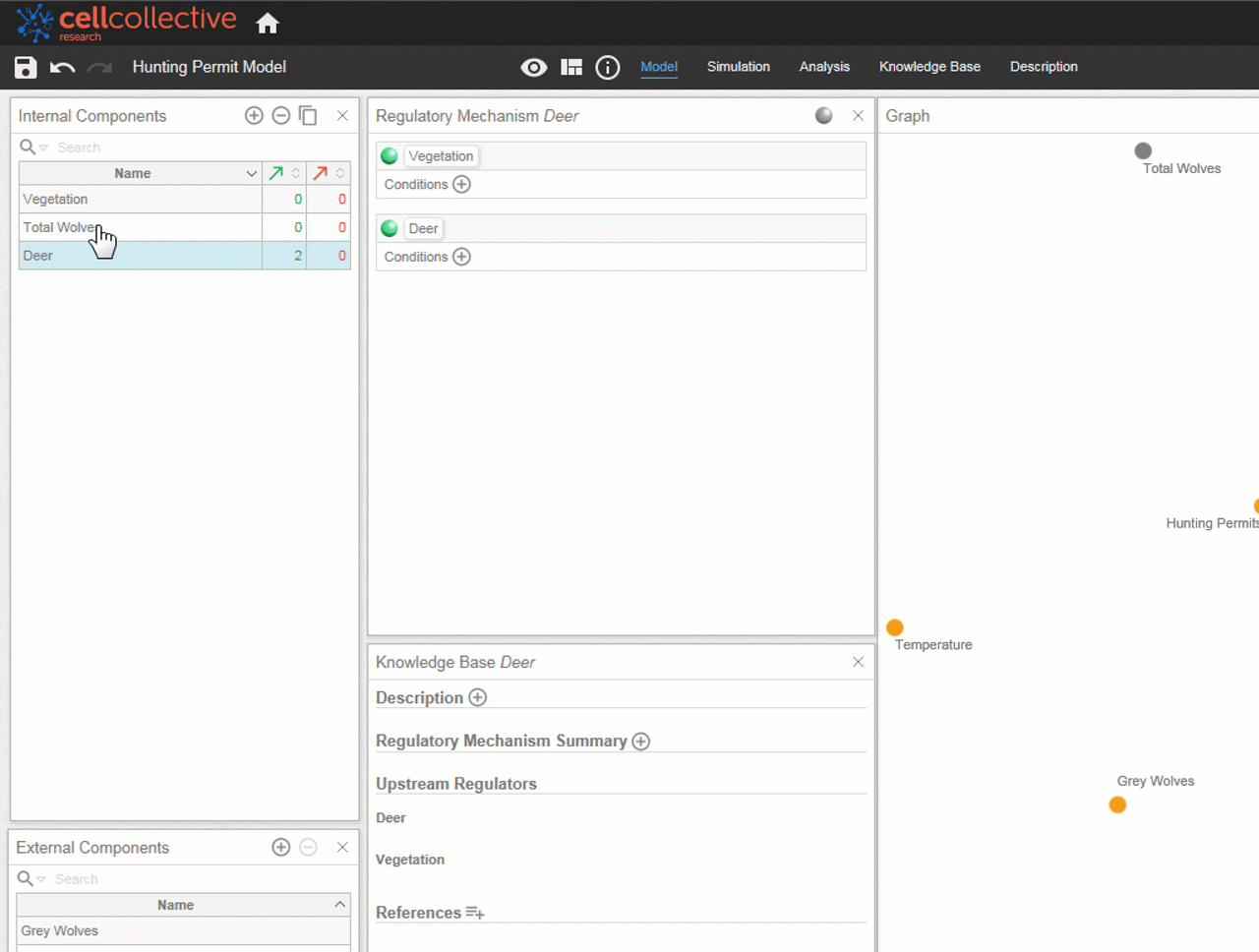1259x952 pixels.
Task: Open the Description tab
Action: (1044, 67)
